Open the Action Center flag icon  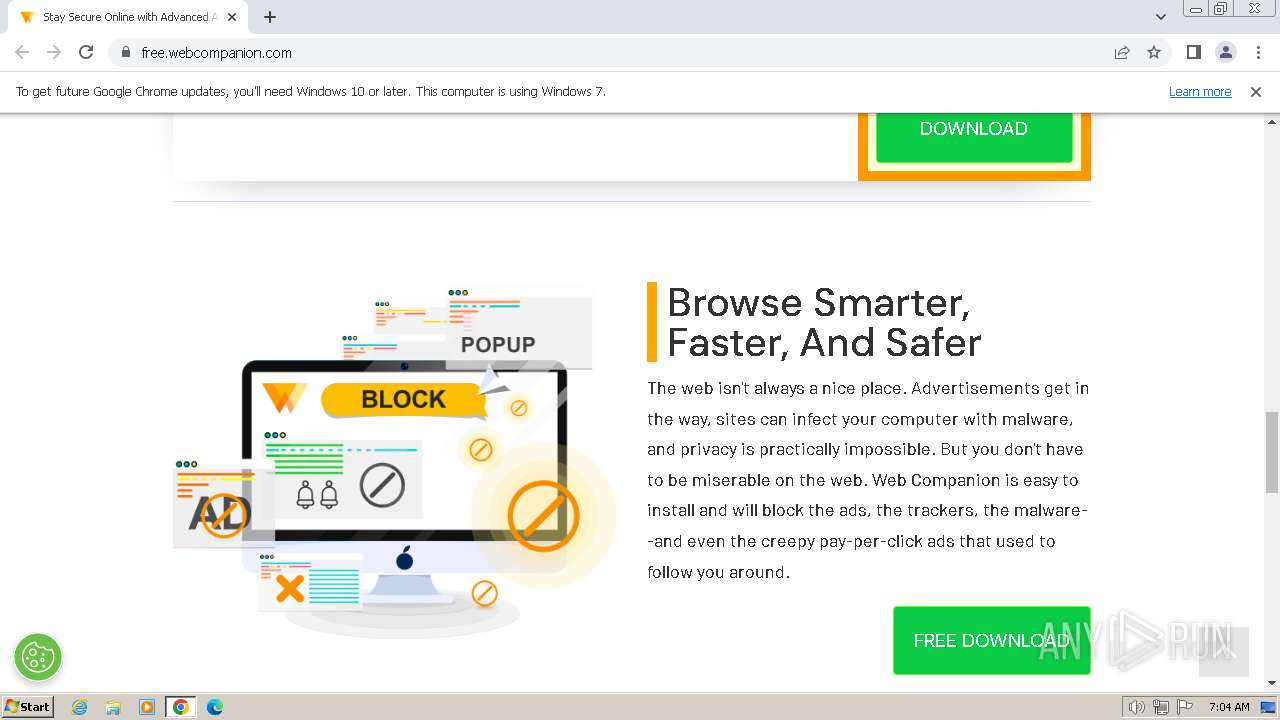pyautogui.click(x=1183, y=707)
